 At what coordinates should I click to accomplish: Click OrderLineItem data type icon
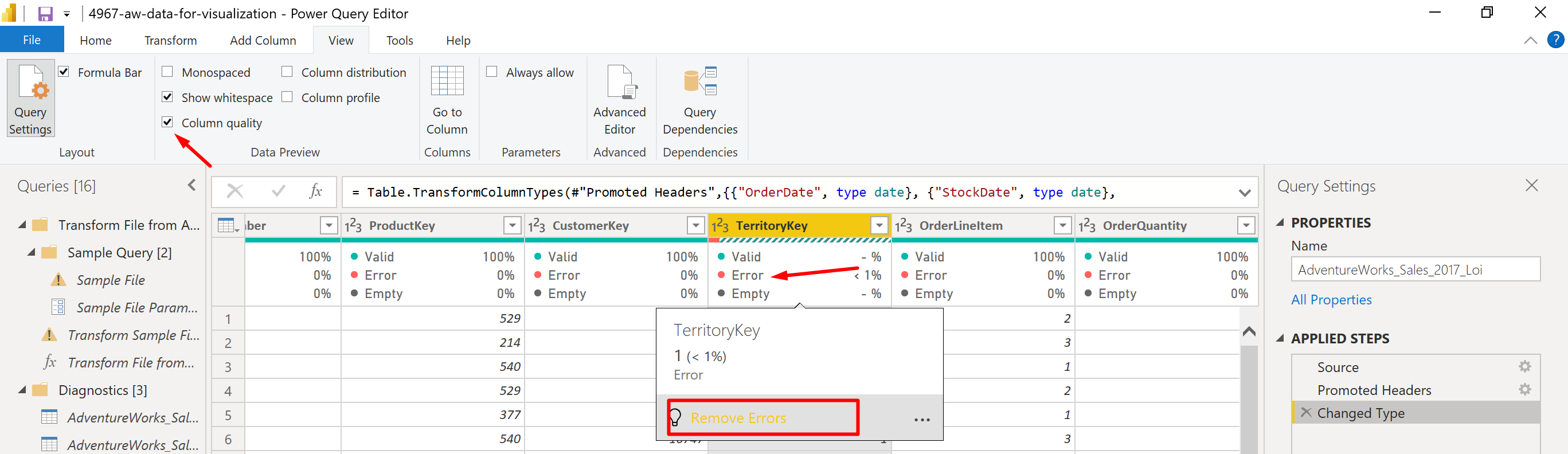pos(904,226)
